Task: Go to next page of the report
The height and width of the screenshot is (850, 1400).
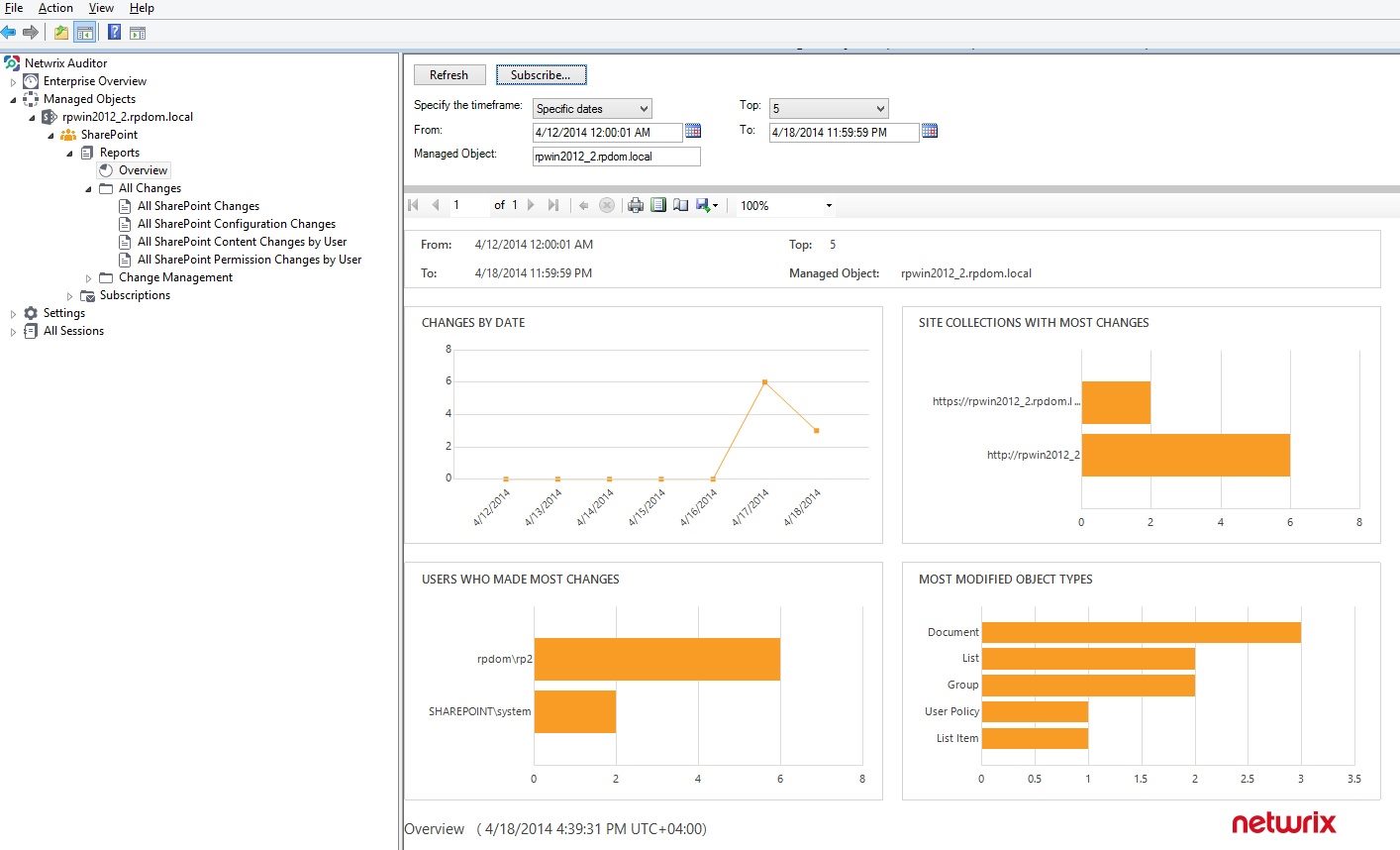Action: point(531,205)
